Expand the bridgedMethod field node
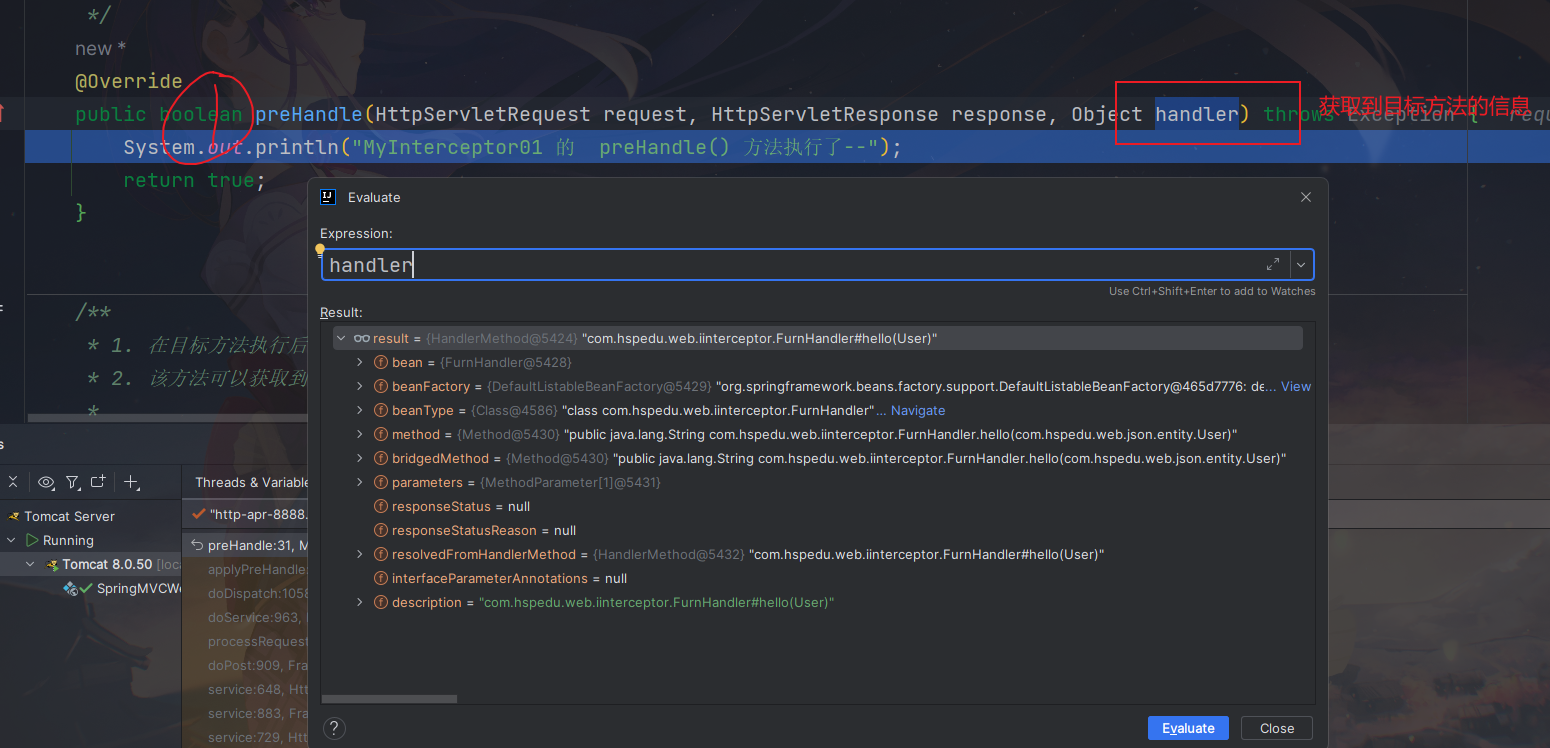 pyautogui.click(x=360, y=458)
